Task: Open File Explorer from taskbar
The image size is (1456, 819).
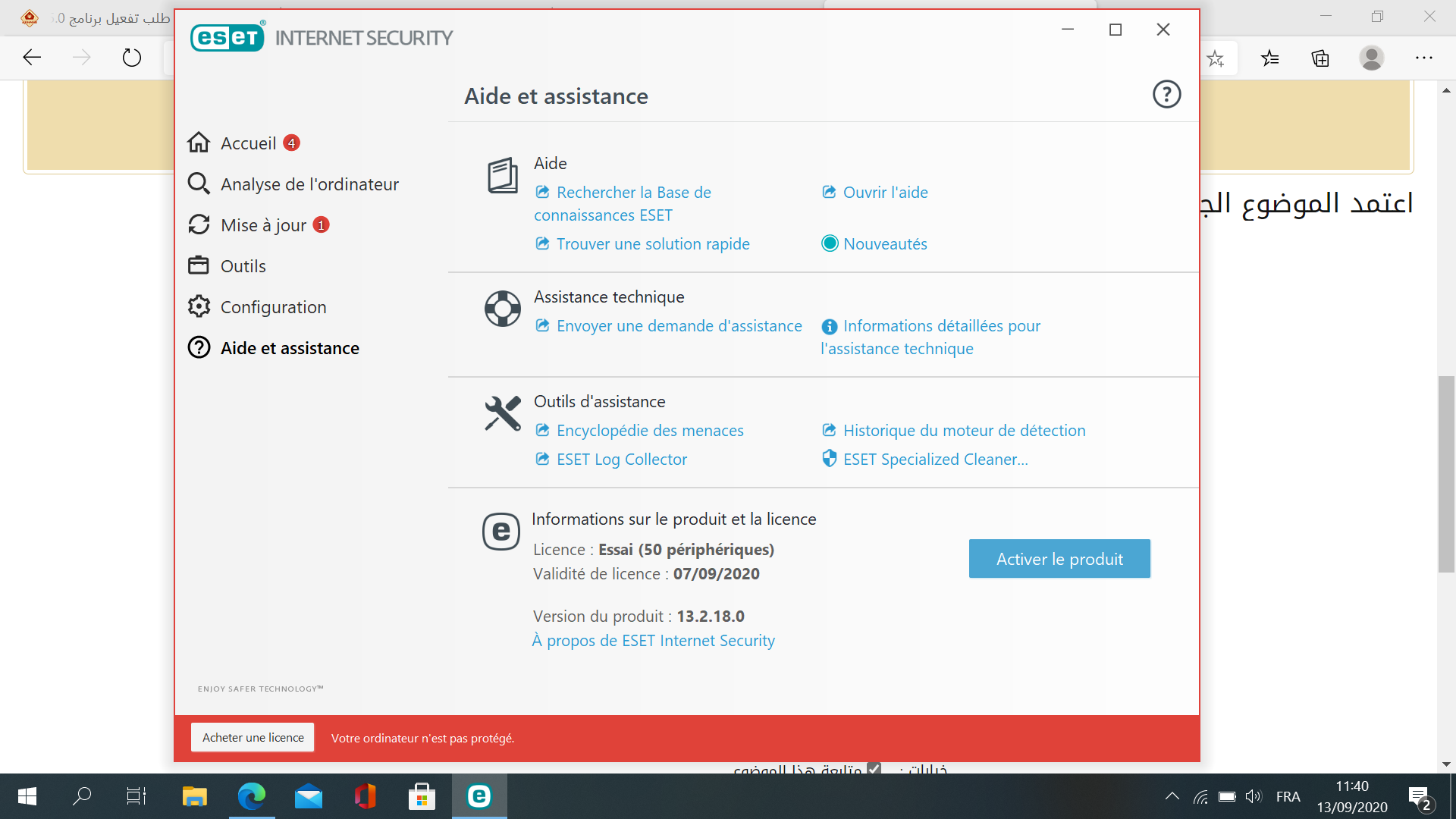Action: point(195,796)
